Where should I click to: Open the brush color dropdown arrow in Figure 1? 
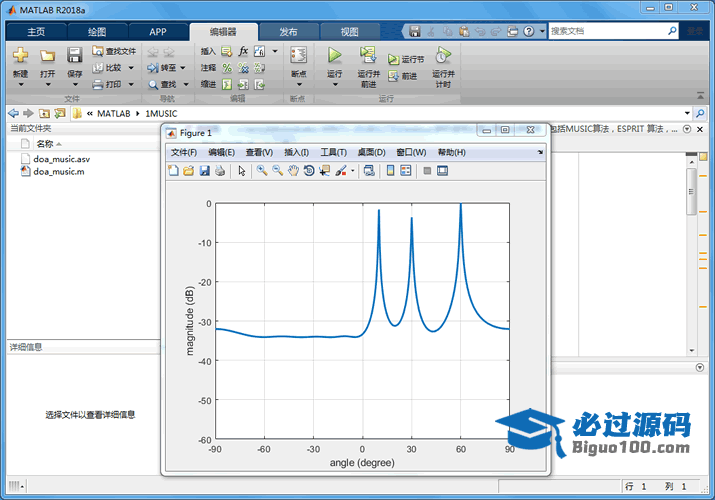[x=352, y=171]
